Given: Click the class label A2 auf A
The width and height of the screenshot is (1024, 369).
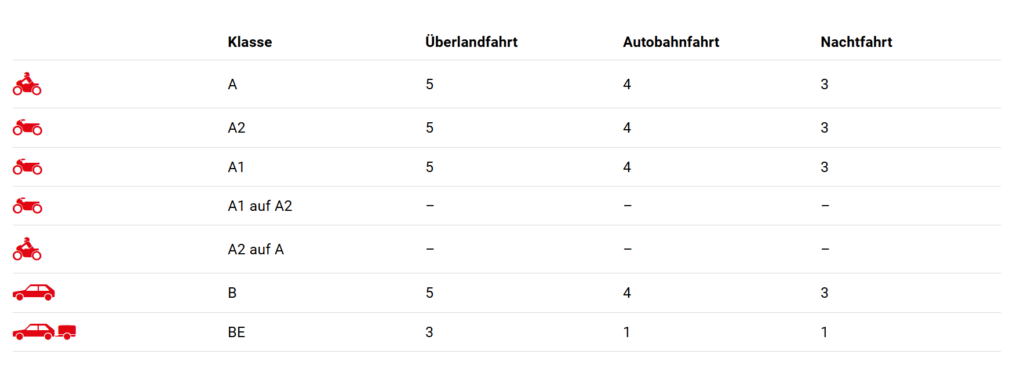Looking at the screenshot, I should click(255, 249).
